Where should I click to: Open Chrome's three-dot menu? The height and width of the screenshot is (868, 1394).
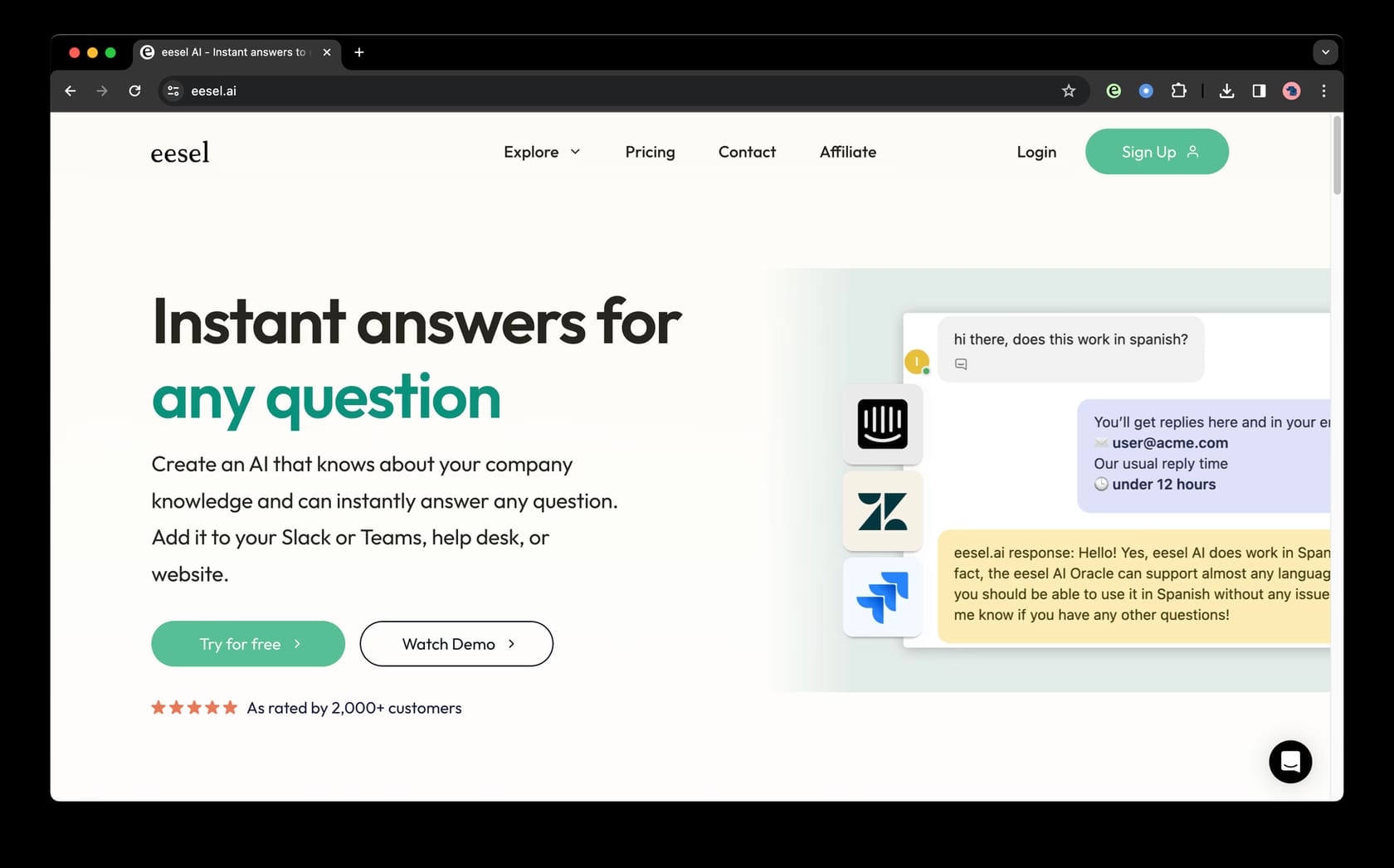1323,91
